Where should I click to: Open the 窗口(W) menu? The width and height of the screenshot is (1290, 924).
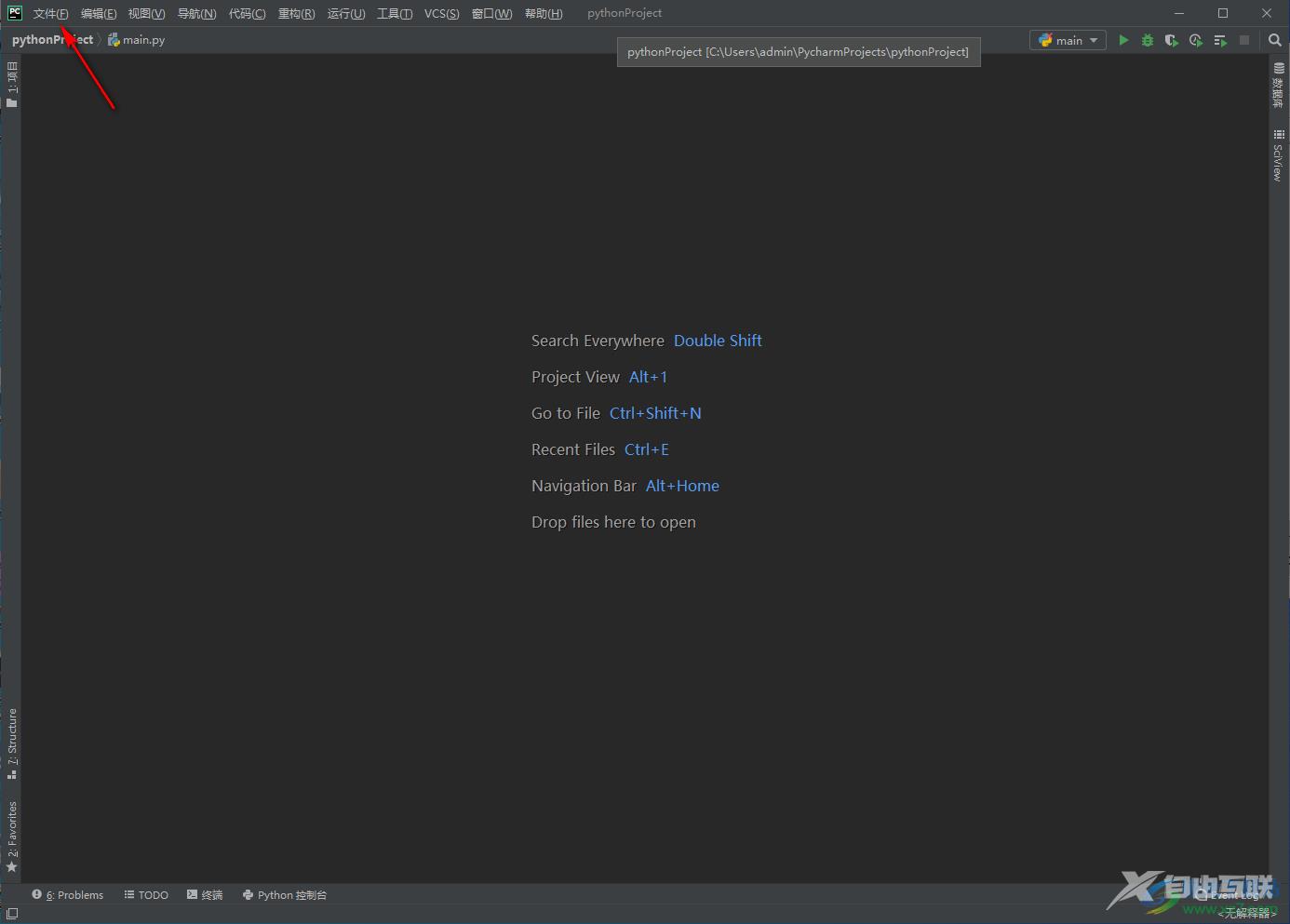(x=491, y=13)
